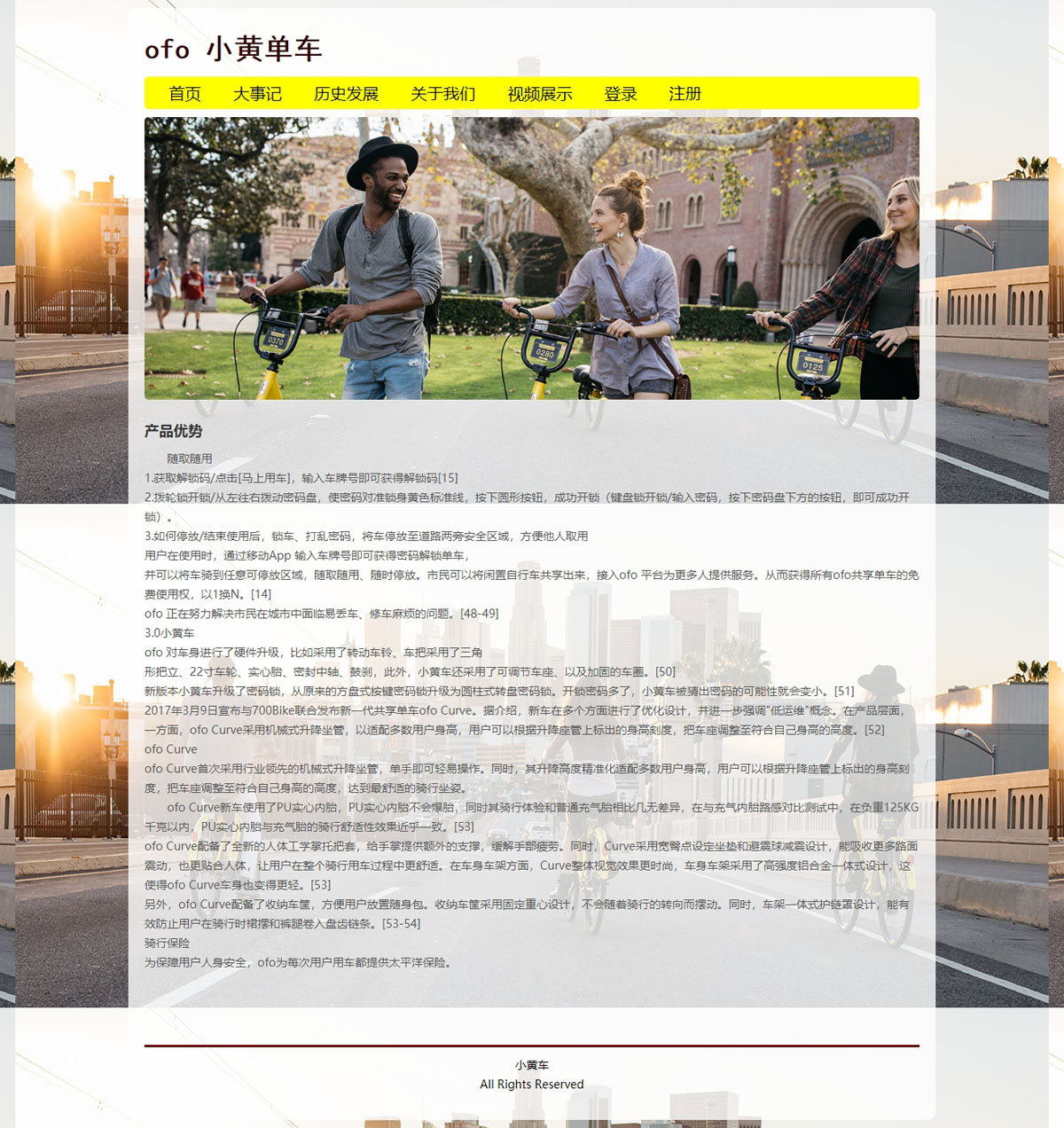Click the line starting "ofo Curve配备了全新的人体工学"

coord(532,866)
